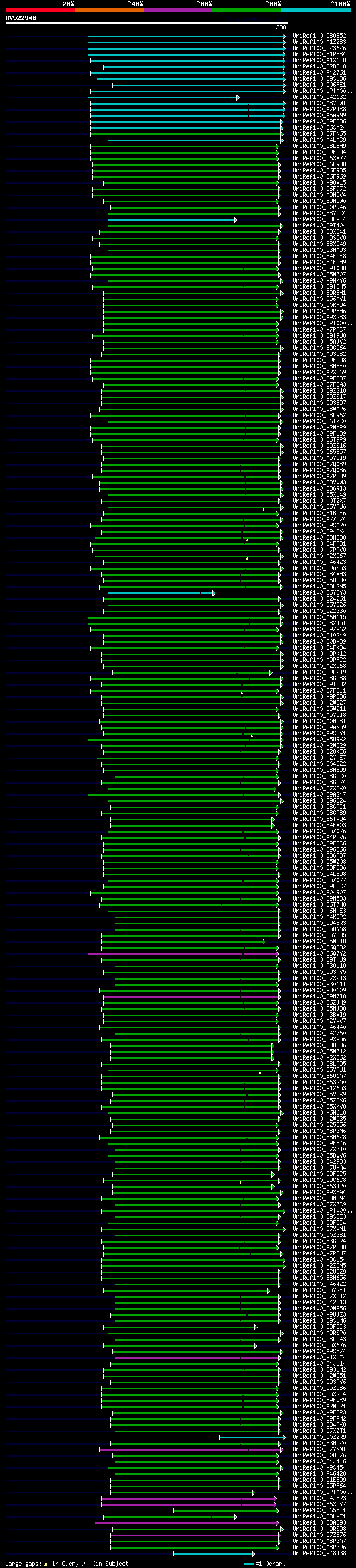Viewport: 356px width, 1568px height.
Task: Select label UniRef100_O24261
Action: (319, 598)
